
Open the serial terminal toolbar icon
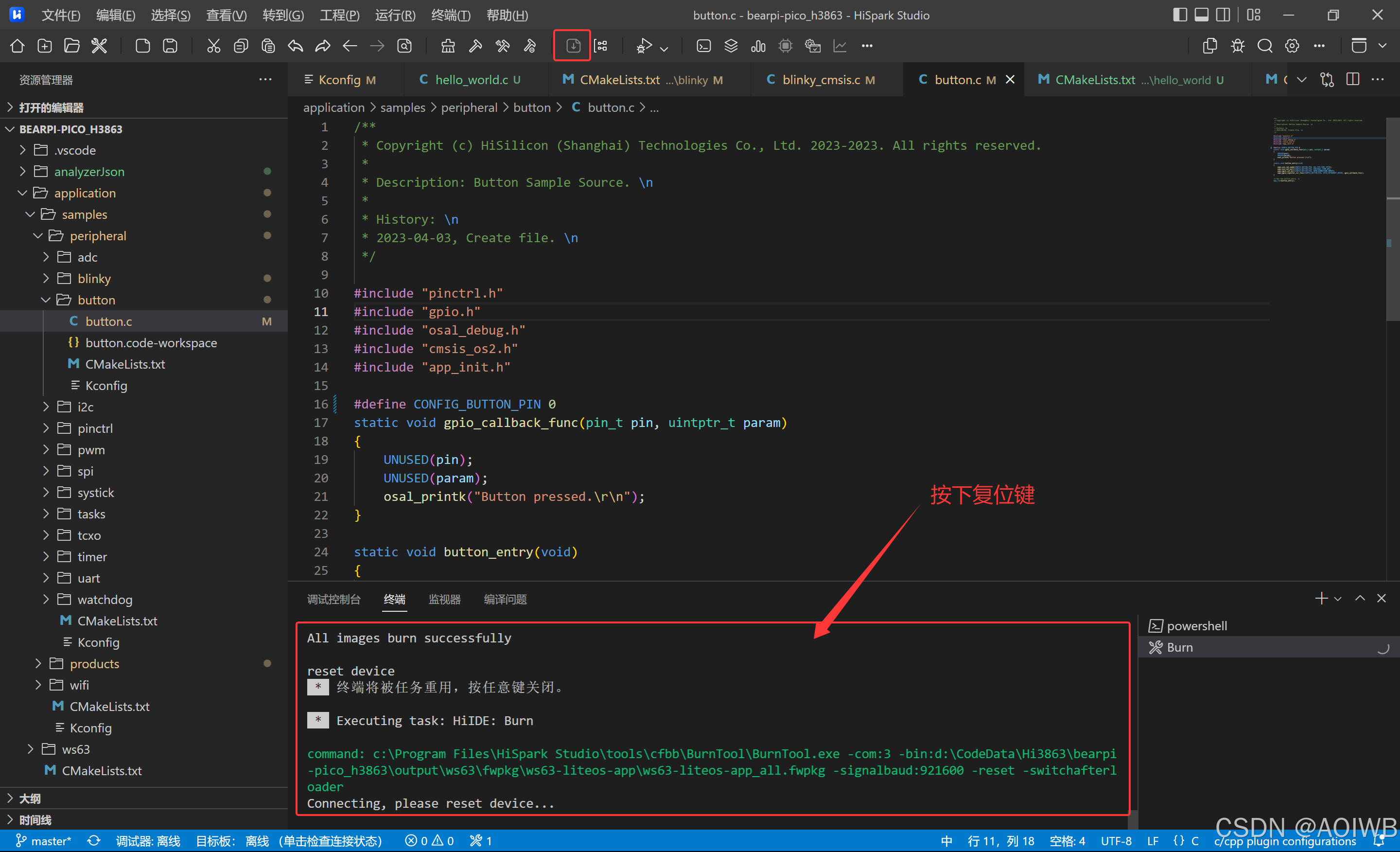[x=703, y=46]
